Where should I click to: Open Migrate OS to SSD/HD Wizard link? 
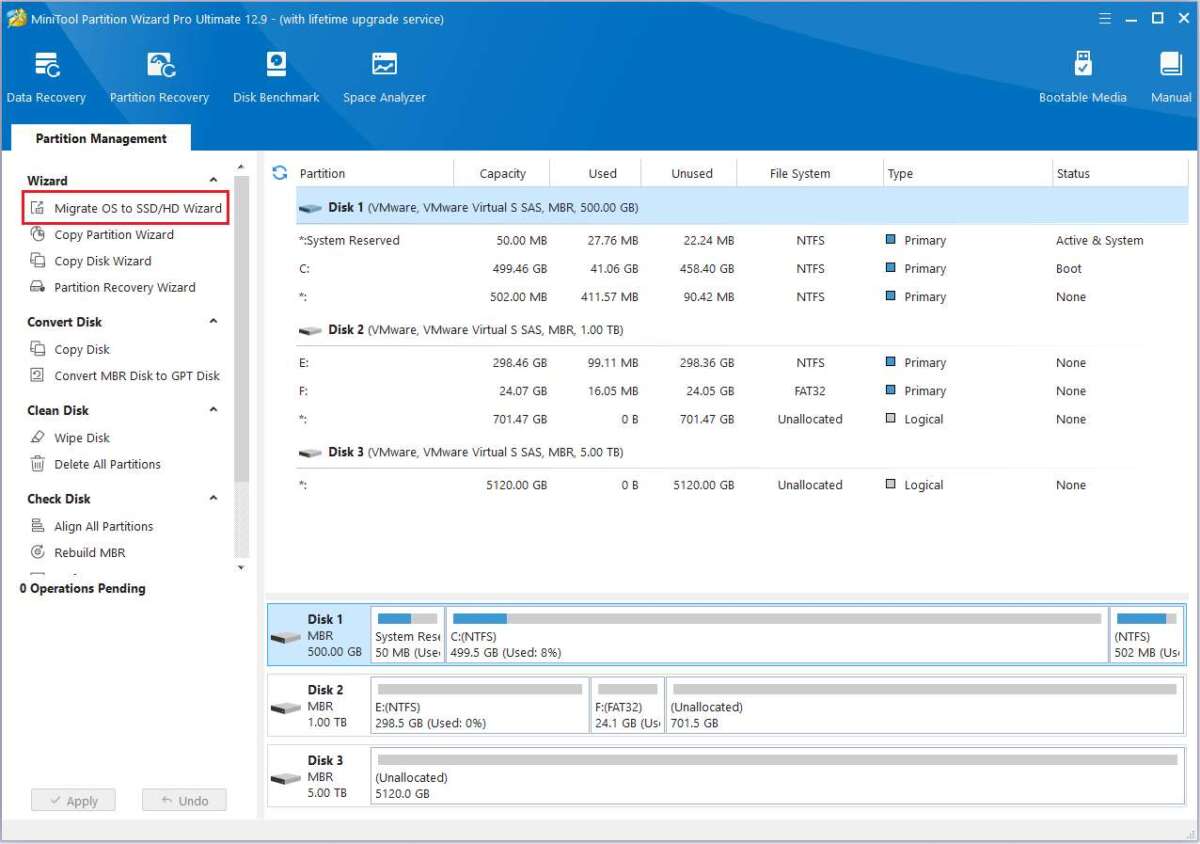(x=138, y=208)
